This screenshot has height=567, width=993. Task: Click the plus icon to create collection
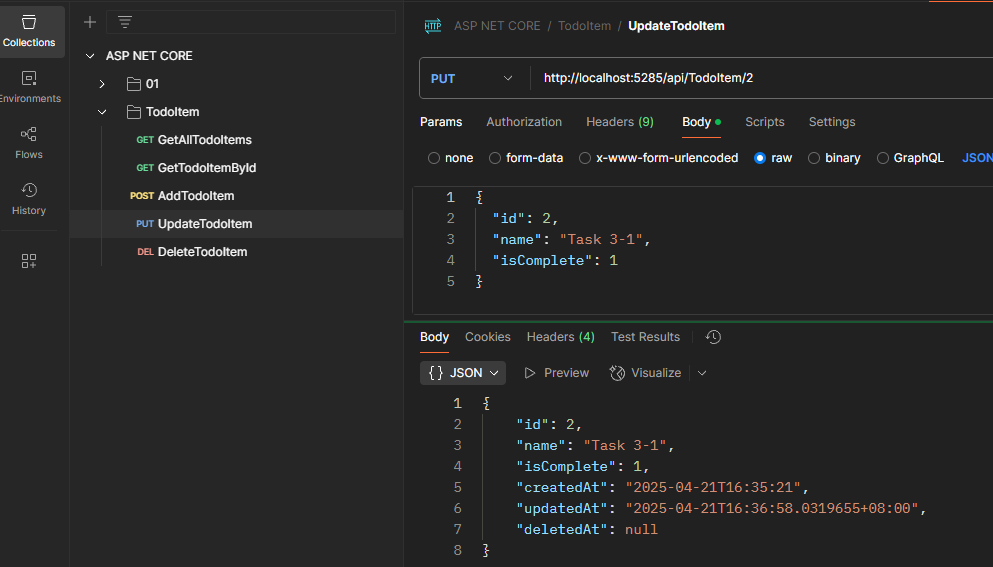90,22
